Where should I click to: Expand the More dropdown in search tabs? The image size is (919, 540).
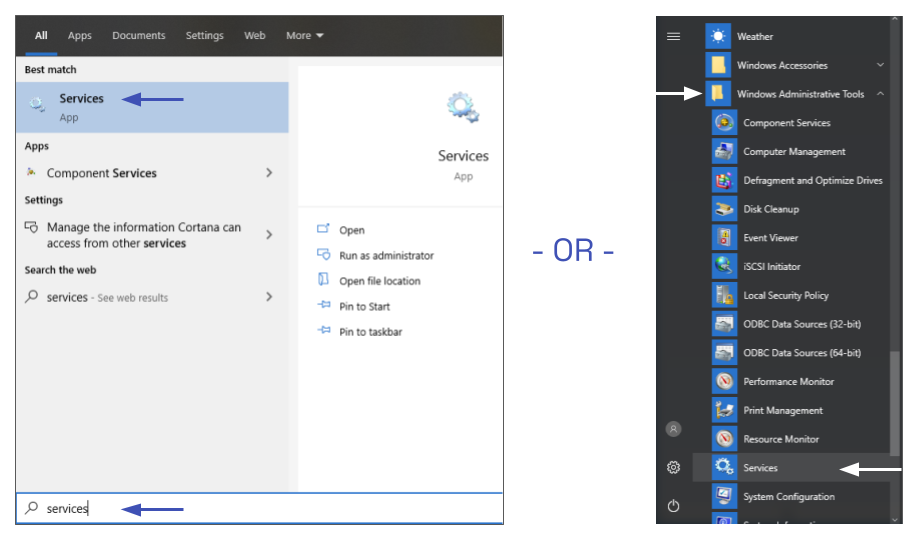pos(305,36)
